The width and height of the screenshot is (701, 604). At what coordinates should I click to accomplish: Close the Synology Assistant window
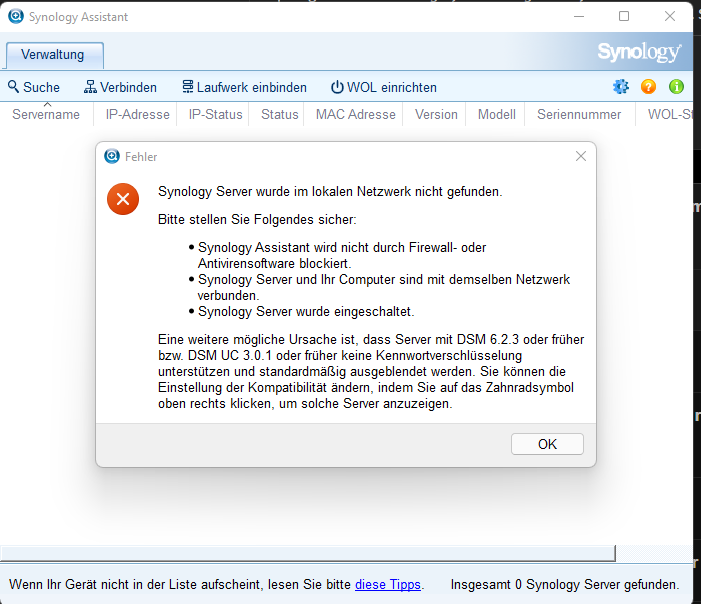tap(670, 17)
